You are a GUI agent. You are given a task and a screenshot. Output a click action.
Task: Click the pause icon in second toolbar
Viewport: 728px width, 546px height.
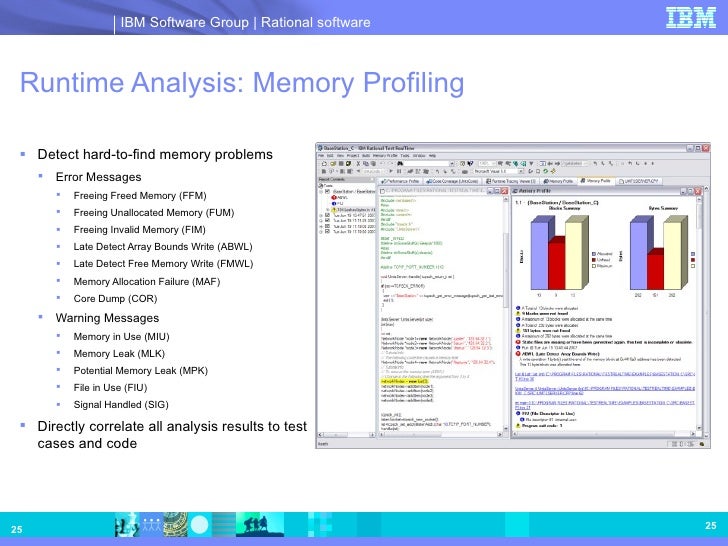pyautogui.click(x=399, y=171)
